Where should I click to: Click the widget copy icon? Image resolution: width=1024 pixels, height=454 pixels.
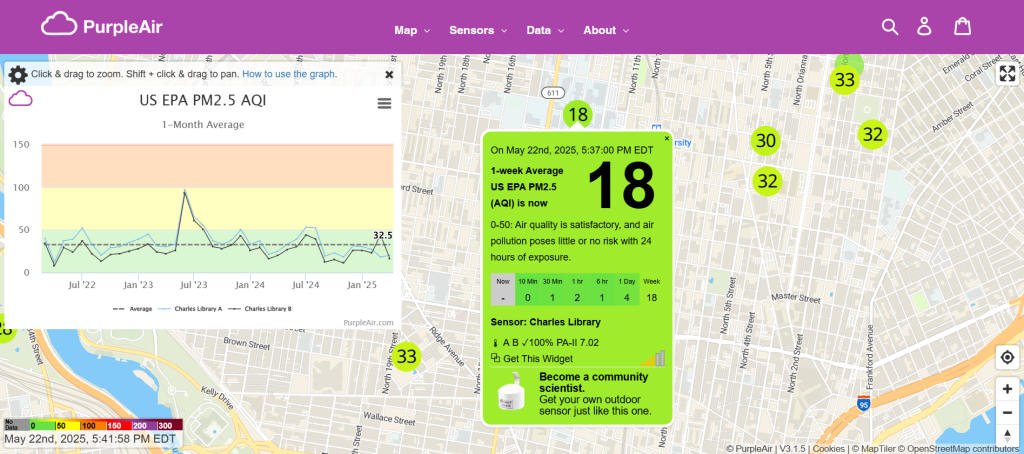coord(496,358)
